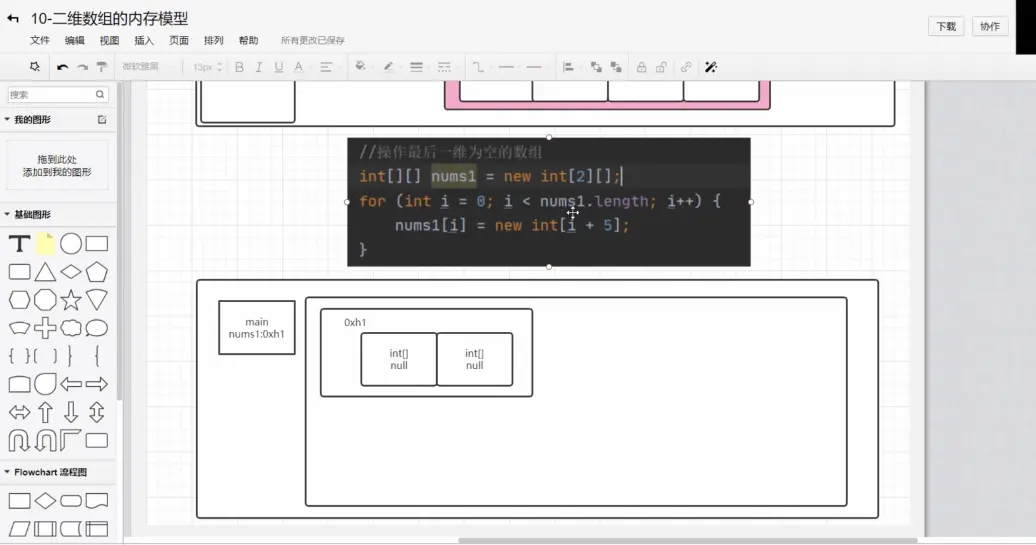Toggle underline text formatting
Viewport: 1036px width, 545px height.
(x=278, y=67)
